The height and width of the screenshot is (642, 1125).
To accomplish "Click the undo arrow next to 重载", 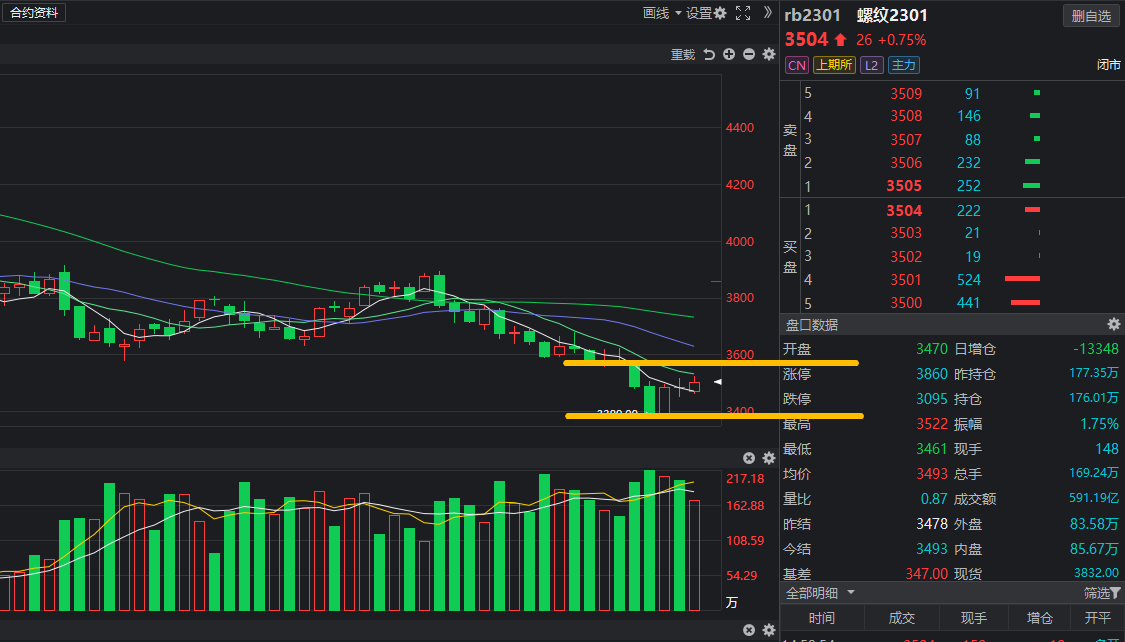I will tap(709, 55).
